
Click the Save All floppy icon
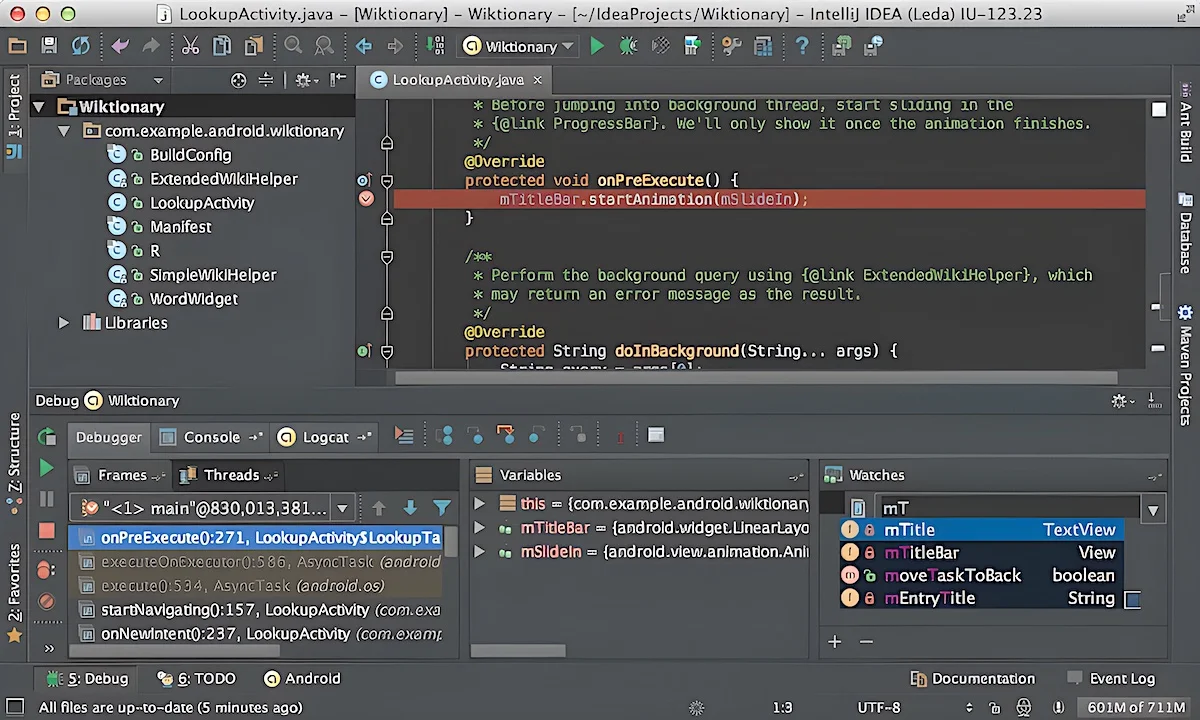click(x=49, y=46)
